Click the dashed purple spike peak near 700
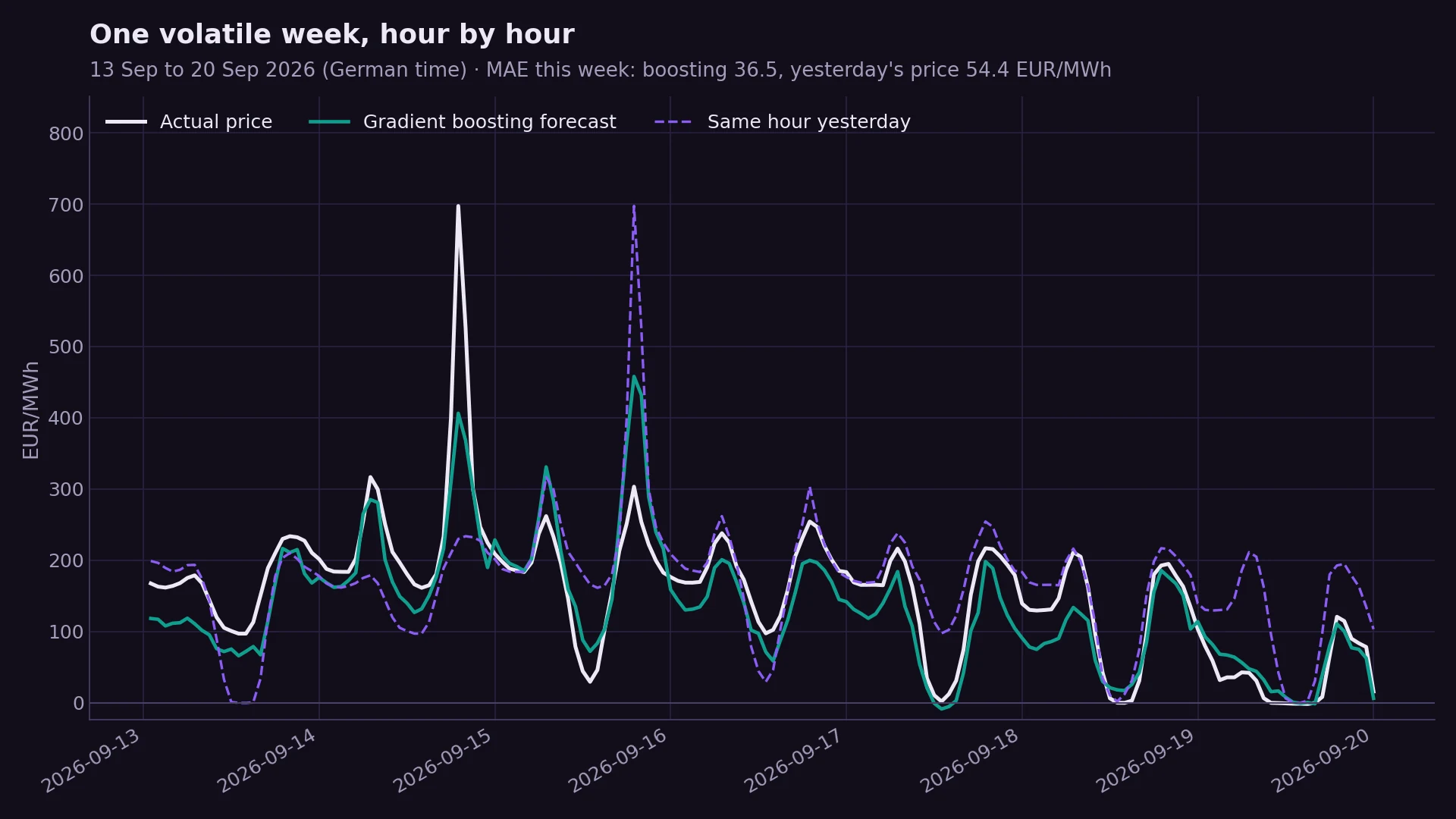Screen dimensions: 1456x819 pos(634,206)
